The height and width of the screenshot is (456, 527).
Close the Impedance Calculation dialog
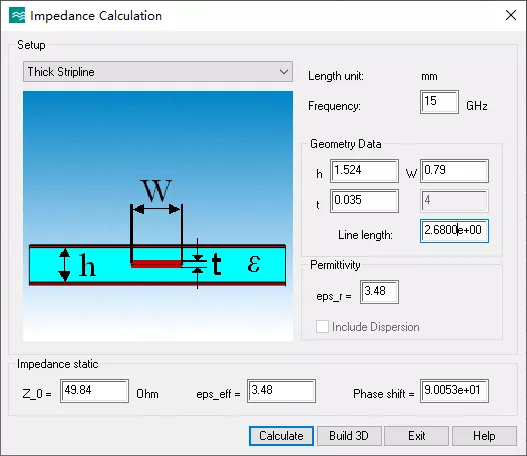pos(511,15)
